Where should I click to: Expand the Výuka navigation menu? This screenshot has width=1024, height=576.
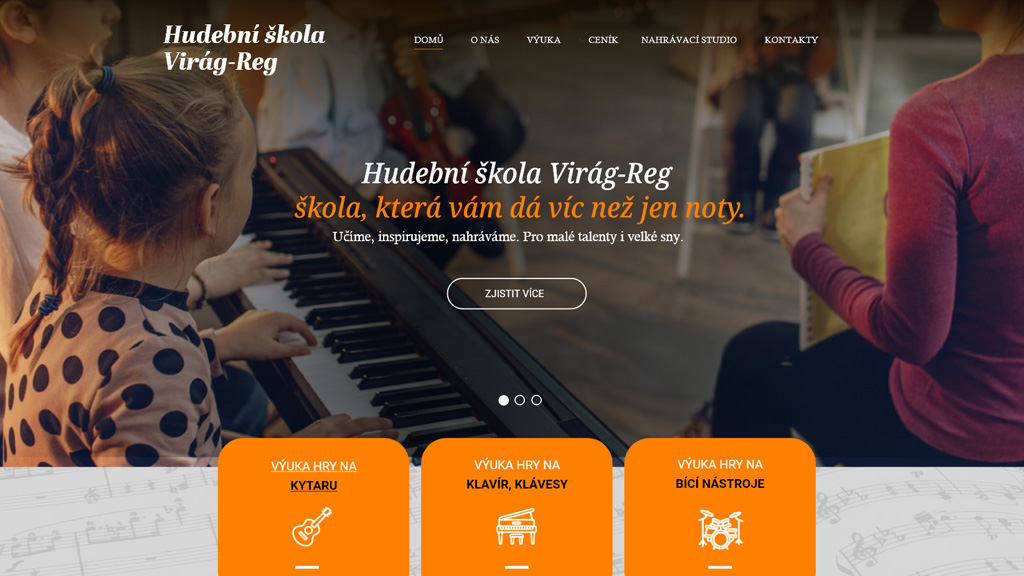pyautogui.click(x=543, y=40)
